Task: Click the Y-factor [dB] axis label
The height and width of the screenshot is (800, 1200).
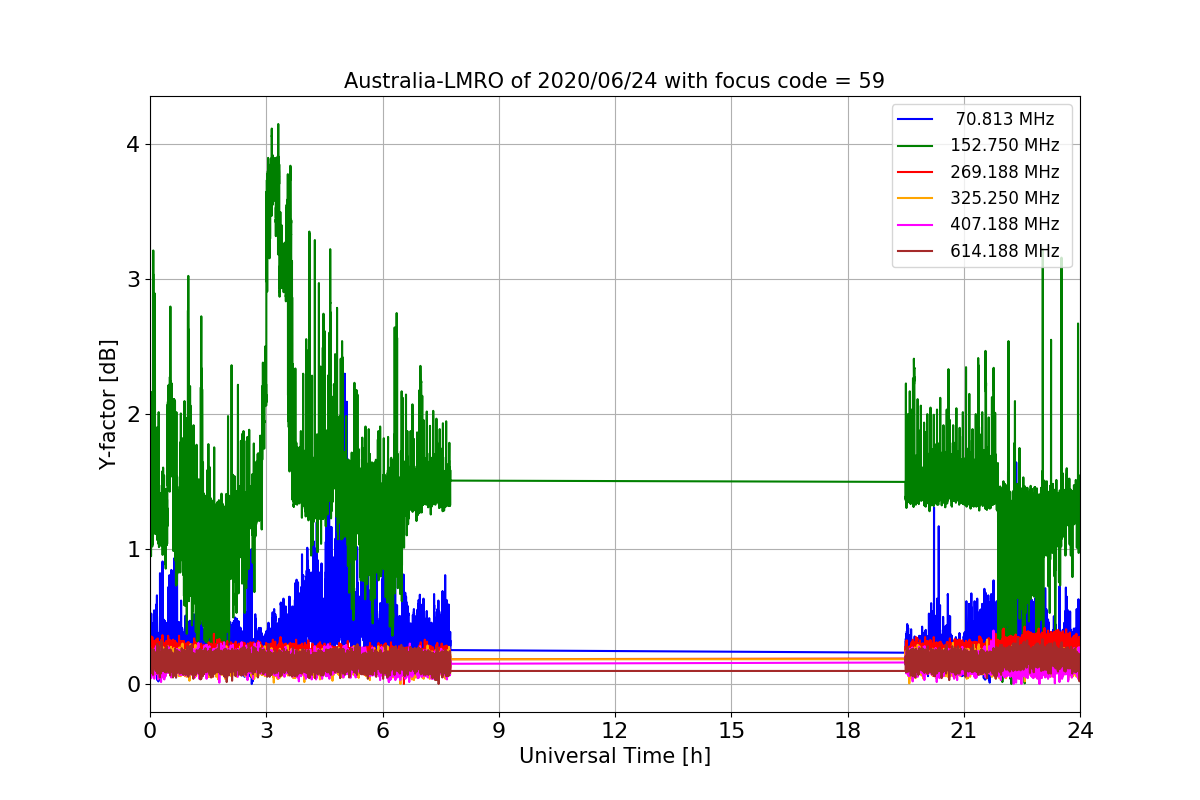Action: click(108, 405)
